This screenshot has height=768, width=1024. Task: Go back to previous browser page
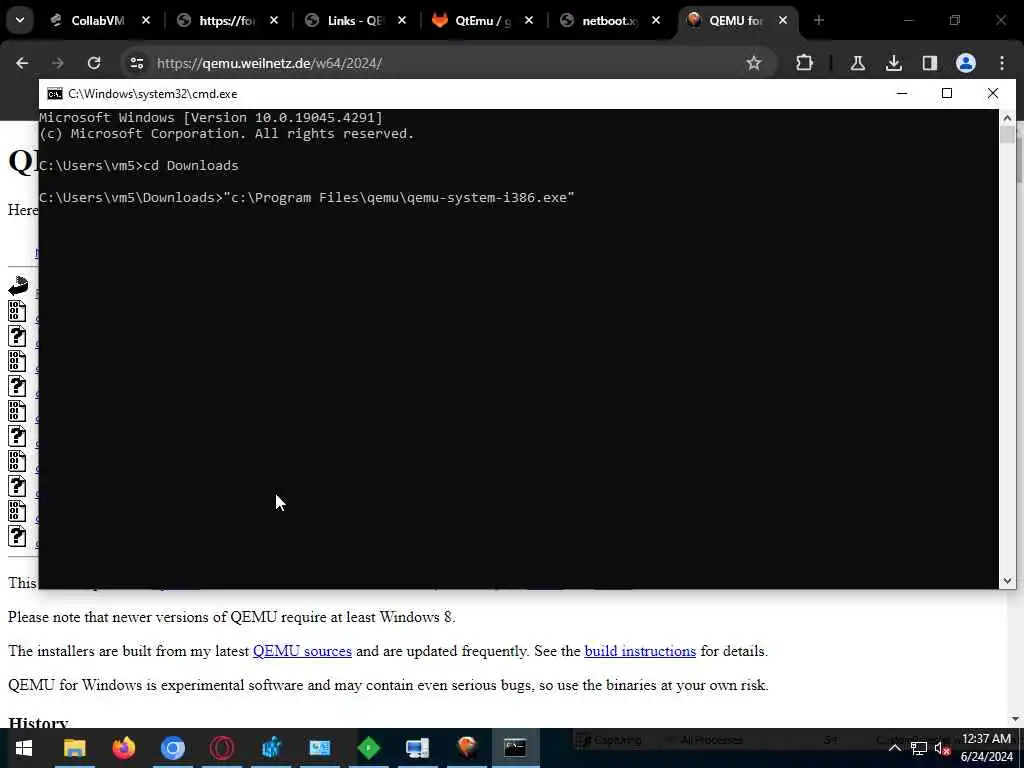(x=22, y=63)
